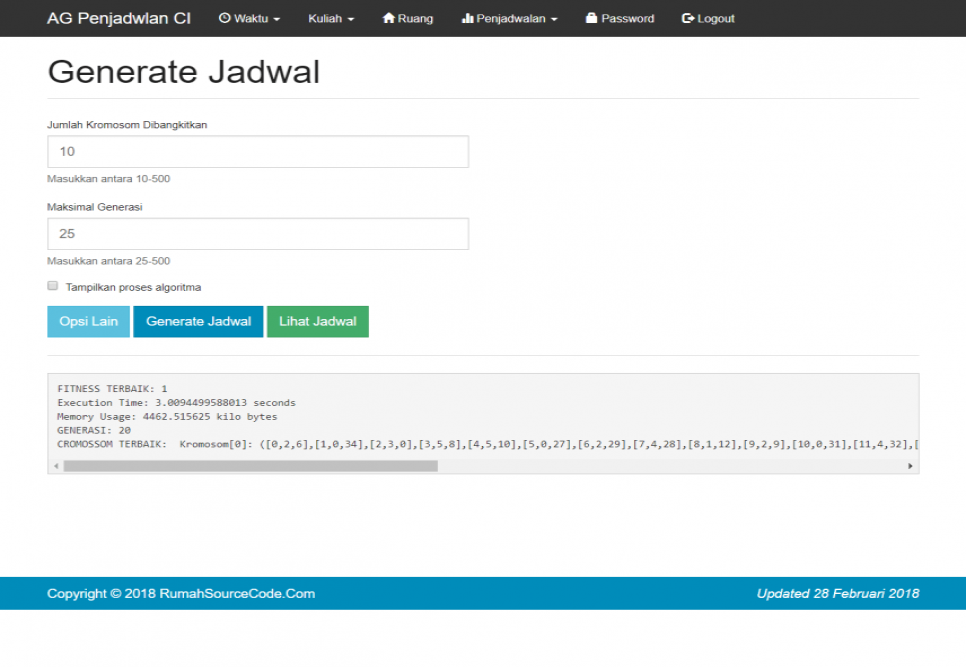The height and width of the screenshot is (667, 966).
Task: Focus the Maksimal Generasi input field
Action: [x=257, y=234]
